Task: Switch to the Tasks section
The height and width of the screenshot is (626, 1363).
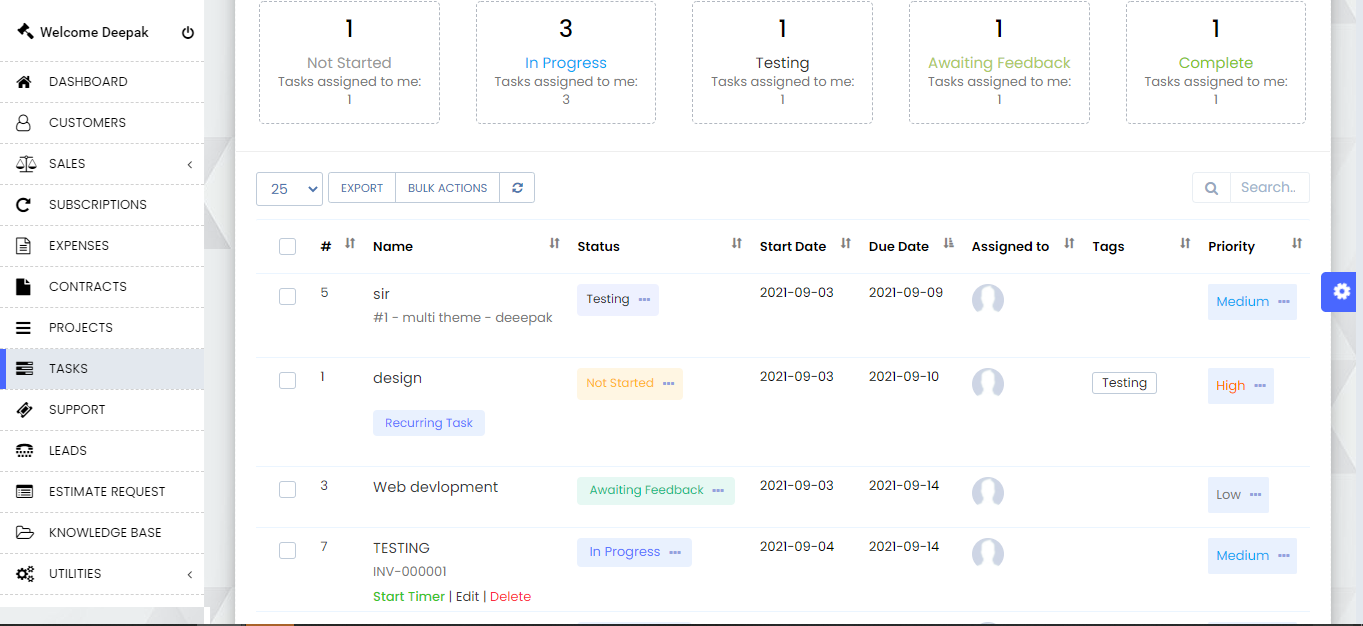Action: pos(66,368)
